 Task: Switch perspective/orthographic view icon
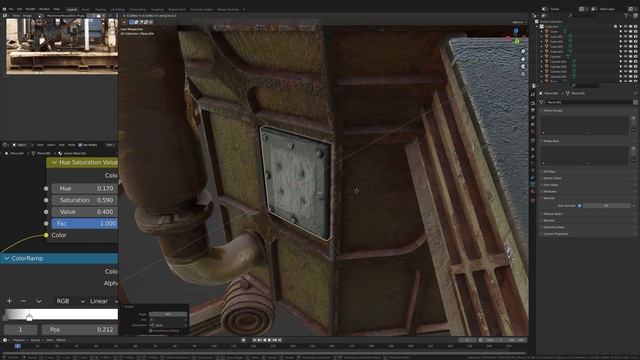coord(523,74)
